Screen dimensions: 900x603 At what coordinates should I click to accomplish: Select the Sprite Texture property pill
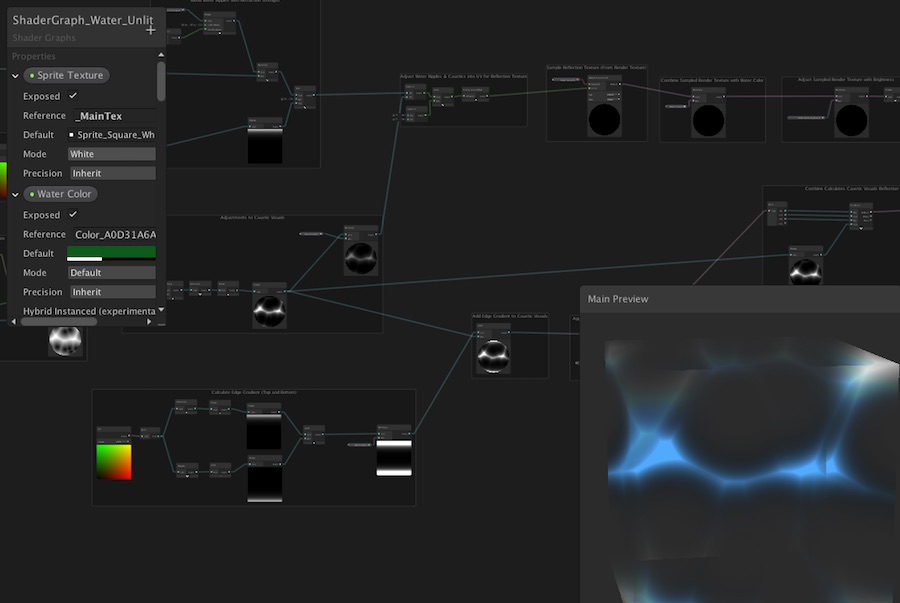67,75
